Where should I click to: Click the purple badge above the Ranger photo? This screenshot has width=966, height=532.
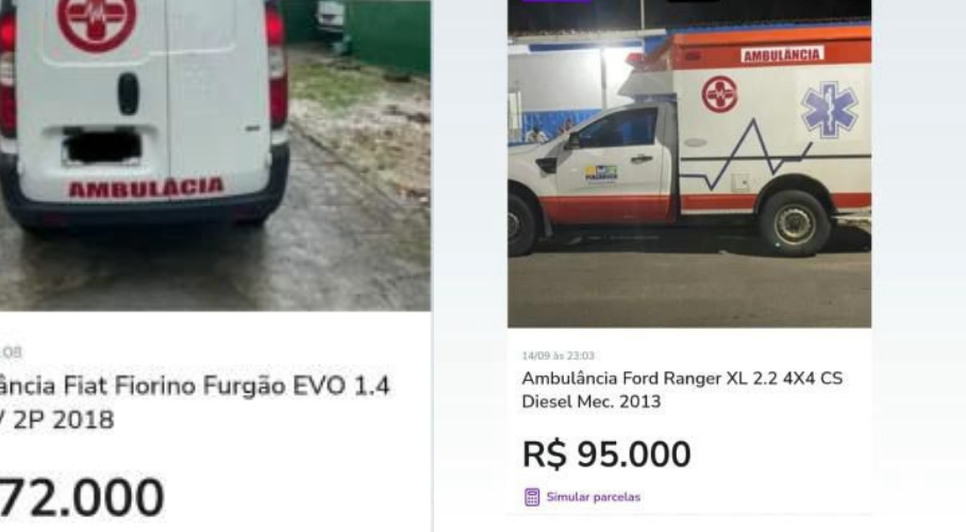[x=556, y=1]
